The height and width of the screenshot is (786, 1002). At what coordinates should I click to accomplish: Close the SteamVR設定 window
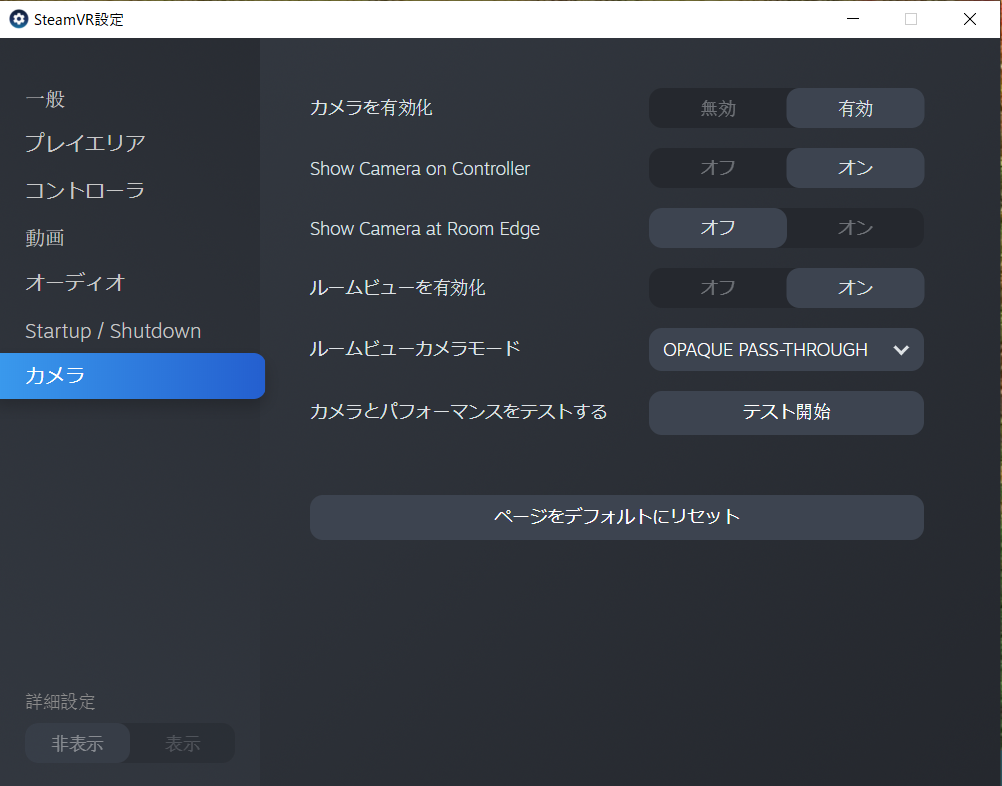tap(969, 19)
